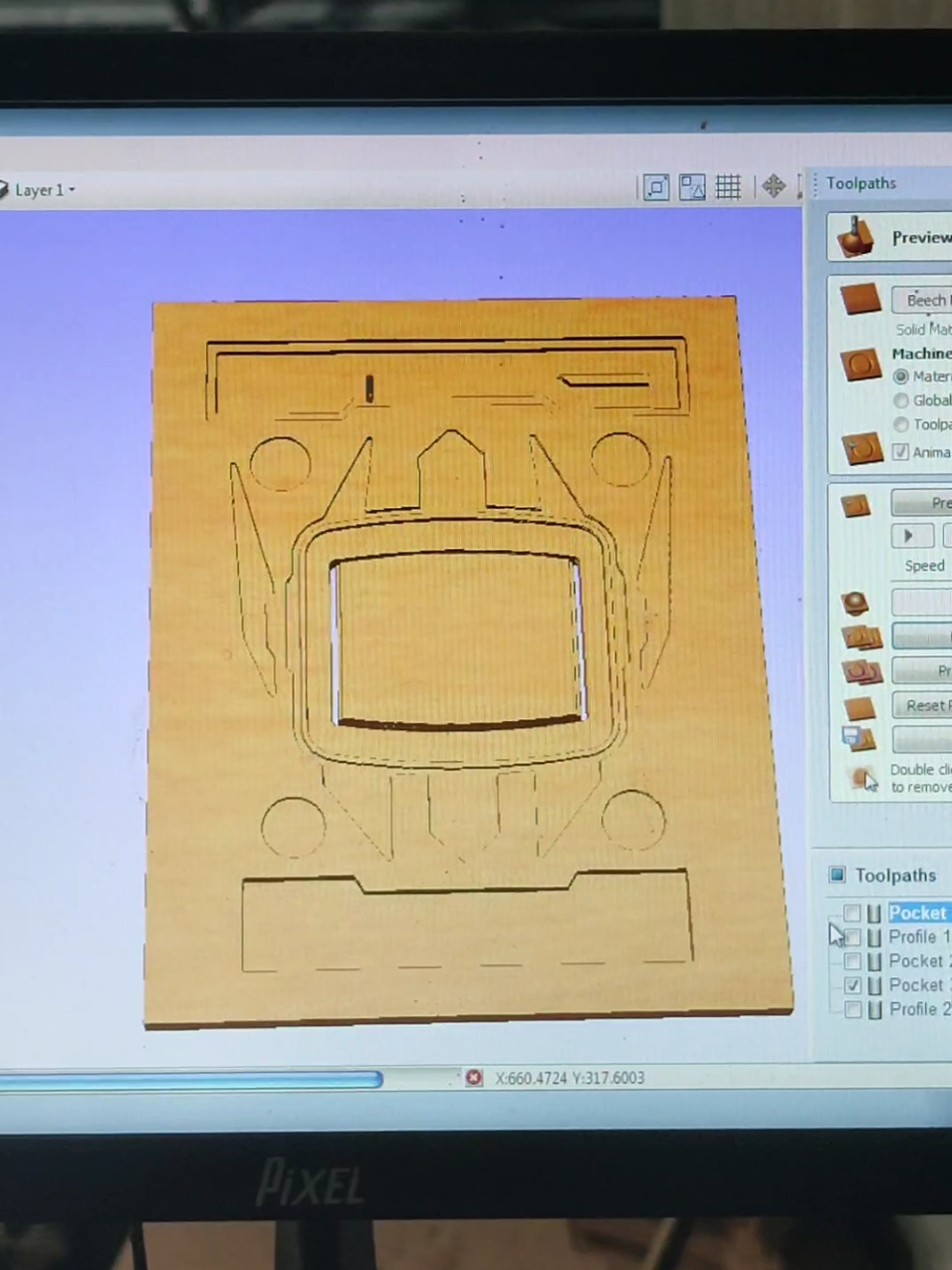Click the plain block reset icon

pyautogui.click(x=858, y=708)
